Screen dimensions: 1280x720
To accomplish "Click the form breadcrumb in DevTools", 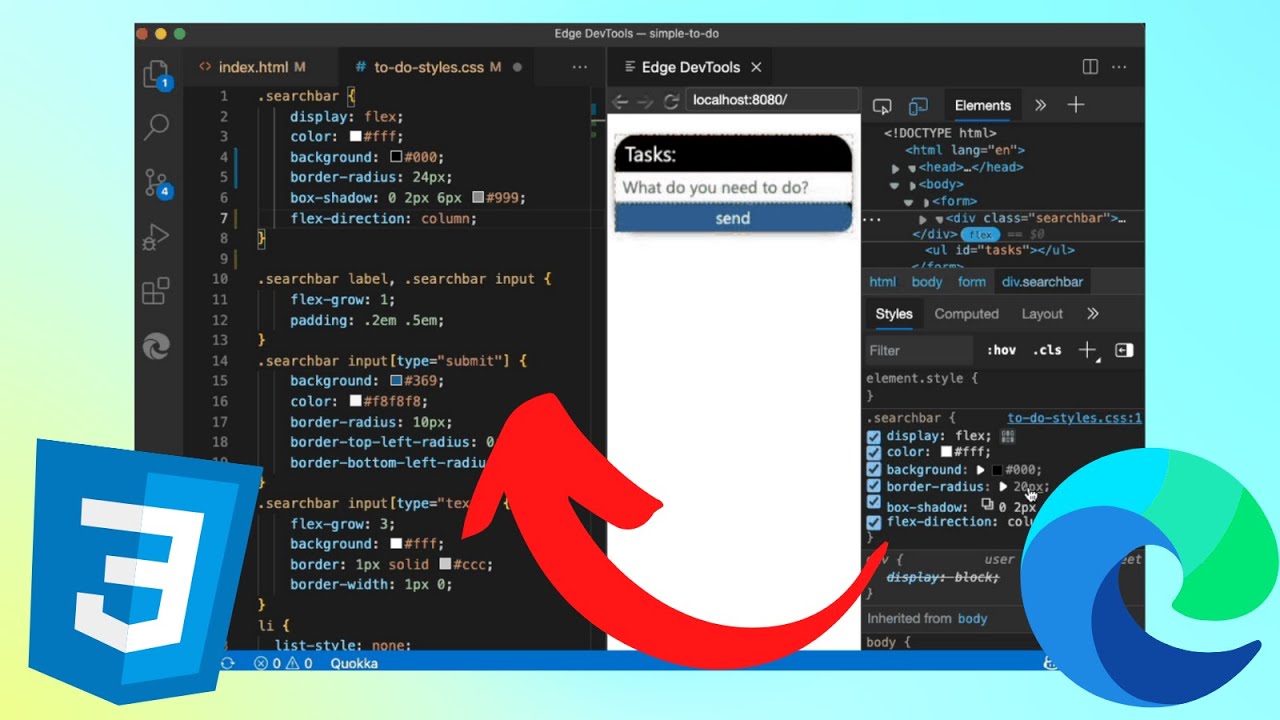I will pos(972,282).
